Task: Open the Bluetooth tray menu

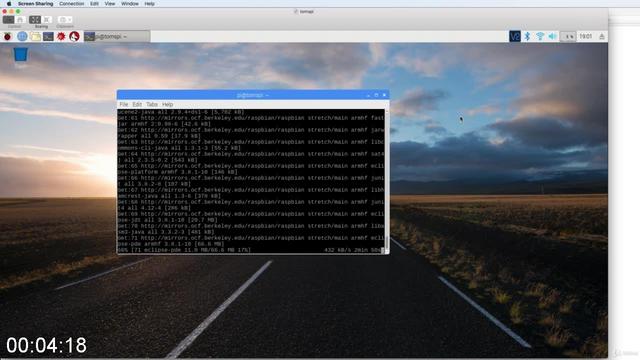Action: pyautogui.click(x=527, y=36)
